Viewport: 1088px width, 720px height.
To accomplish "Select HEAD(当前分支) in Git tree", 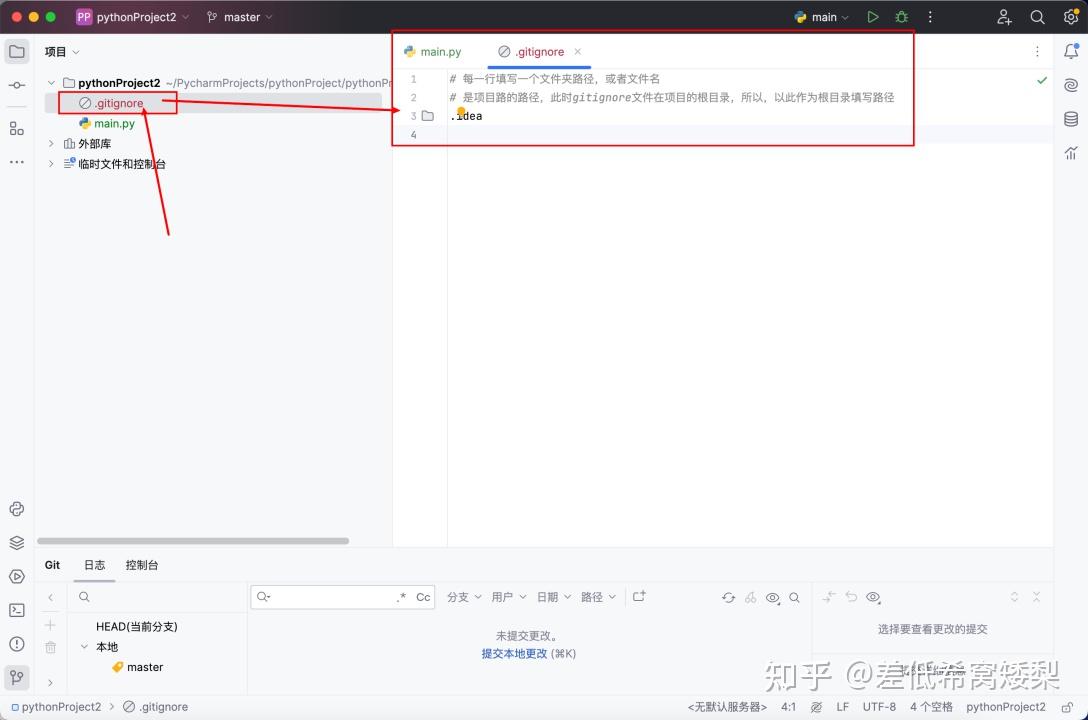I will coord(137,626).
